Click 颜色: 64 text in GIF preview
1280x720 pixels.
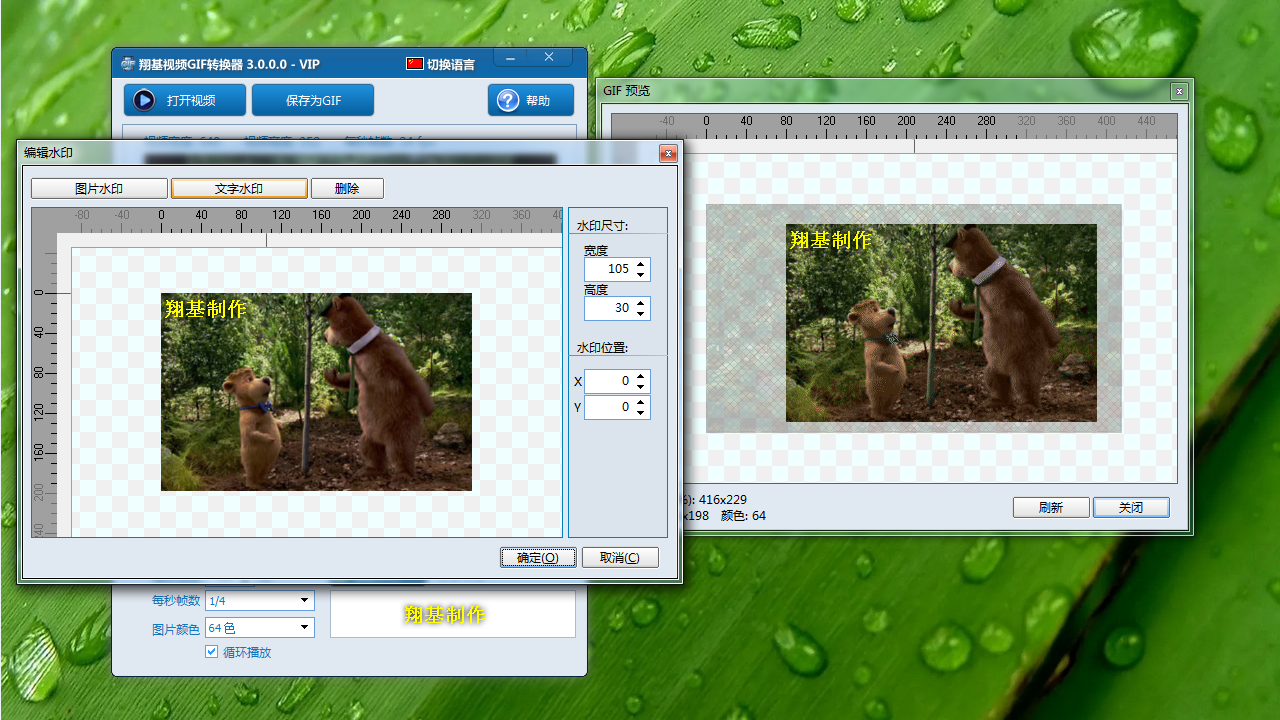point(743,516)
